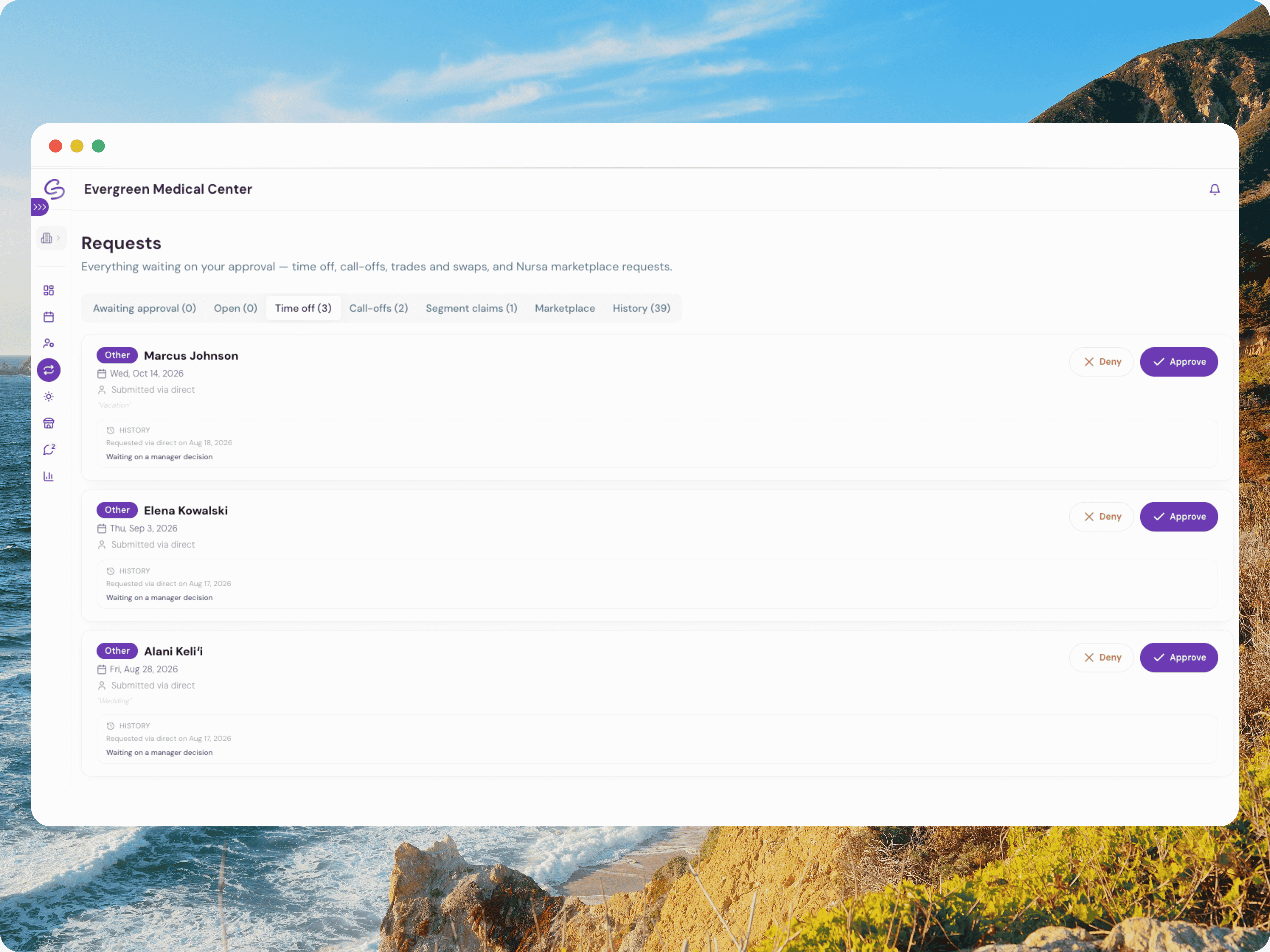Approve Marcus Johnson's time off request
This screenshot has width=1270, height=952.
pyautogui.click(x=1179, y=362)
